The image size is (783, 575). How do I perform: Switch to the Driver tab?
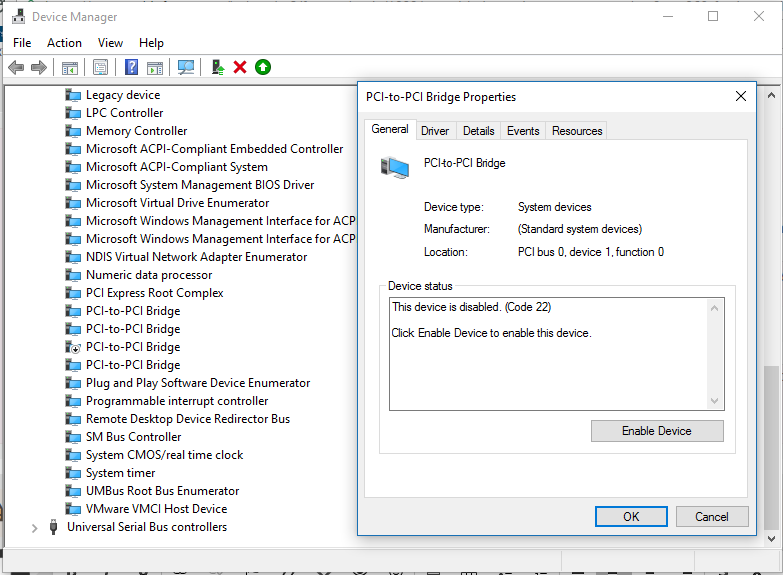coord(435,131)
